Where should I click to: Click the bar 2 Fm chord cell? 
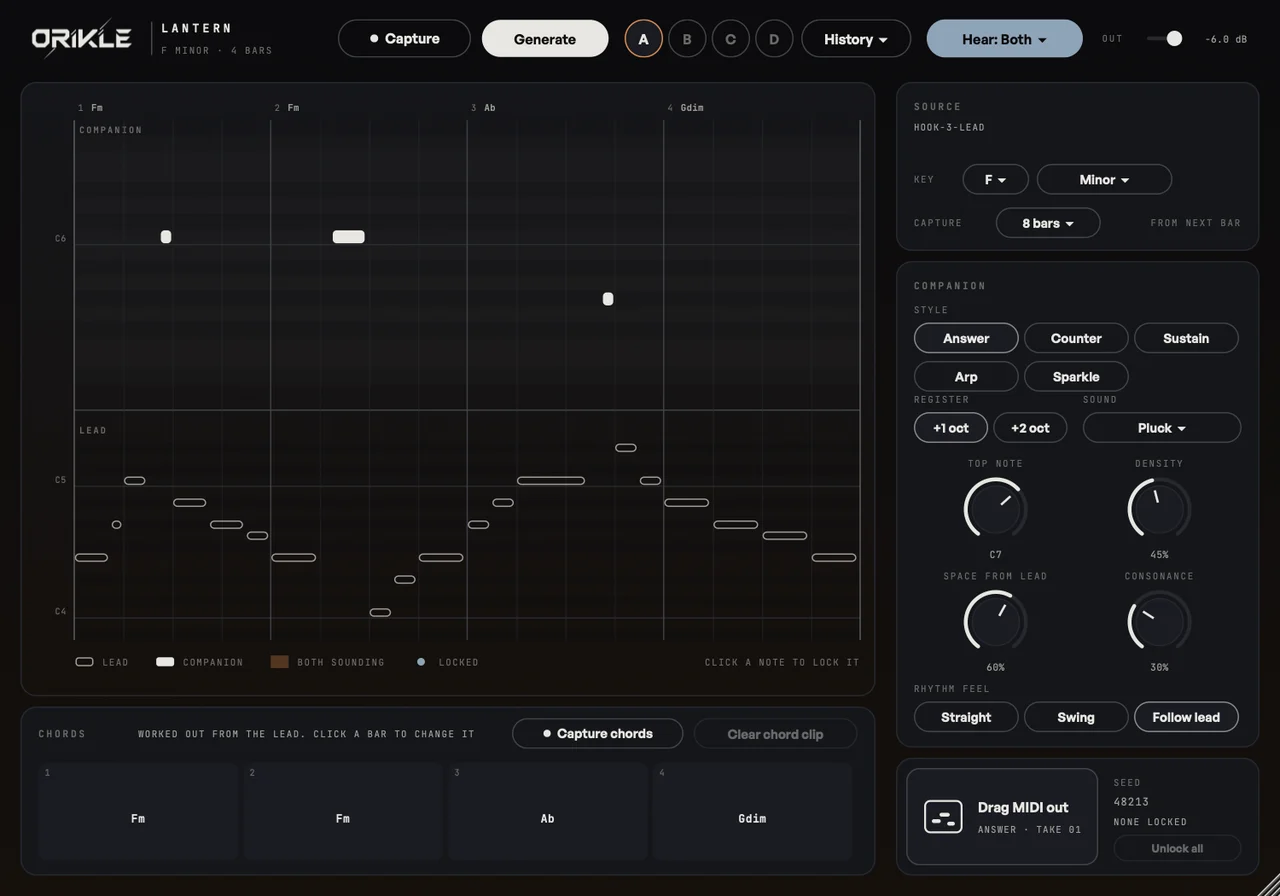(343, 811)
